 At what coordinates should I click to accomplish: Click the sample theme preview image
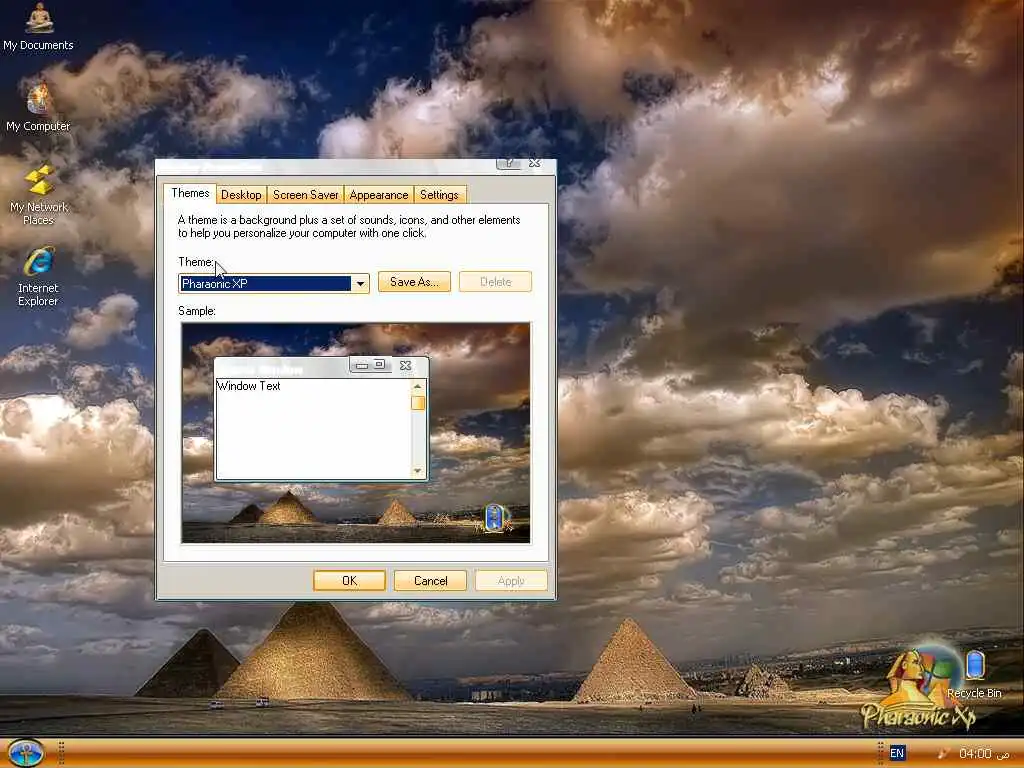click(356, 433)
